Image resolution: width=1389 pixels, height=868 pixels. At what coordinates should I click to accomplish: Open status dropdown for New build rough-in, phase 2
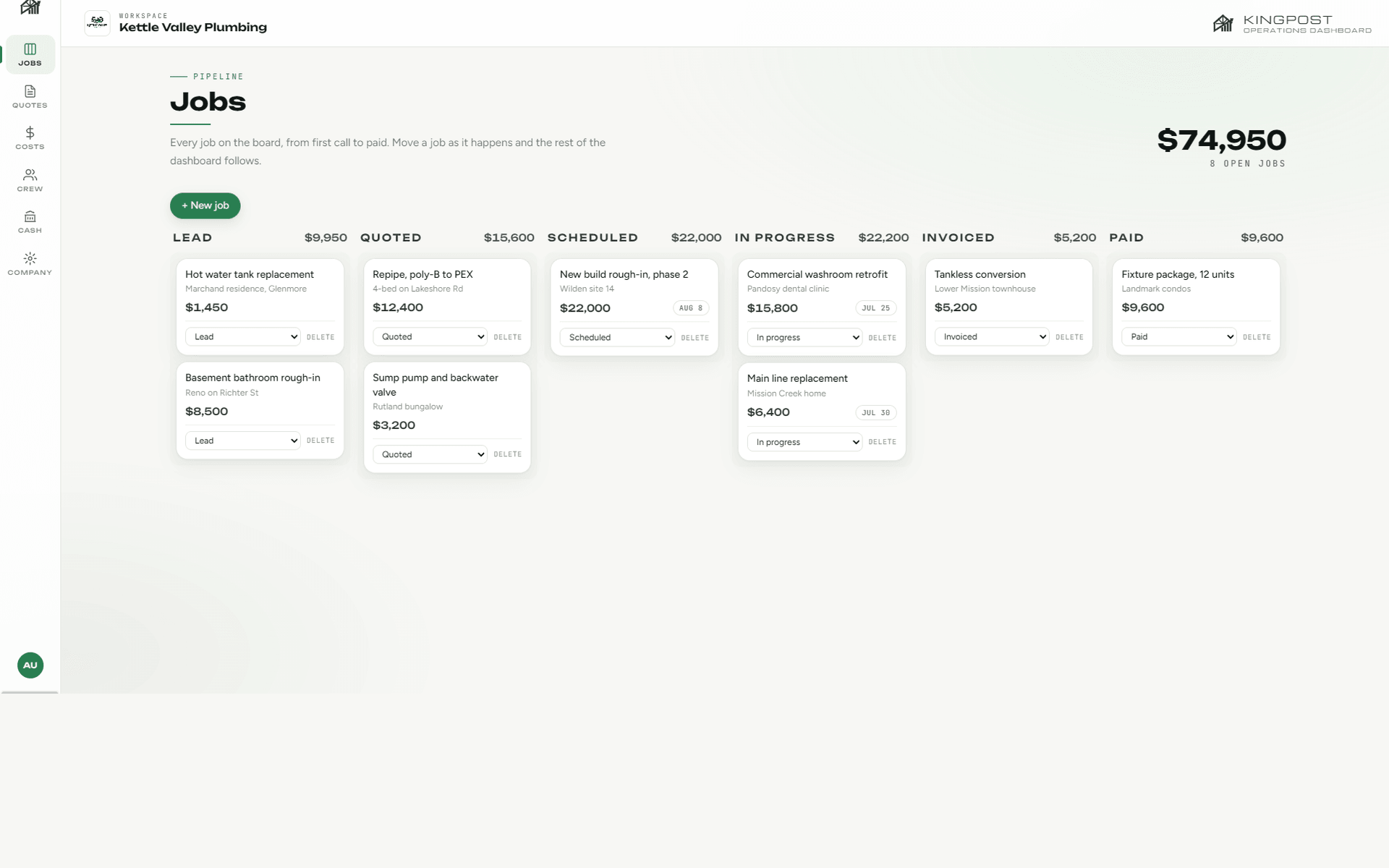pyautogui.click(x=617, y=338)
